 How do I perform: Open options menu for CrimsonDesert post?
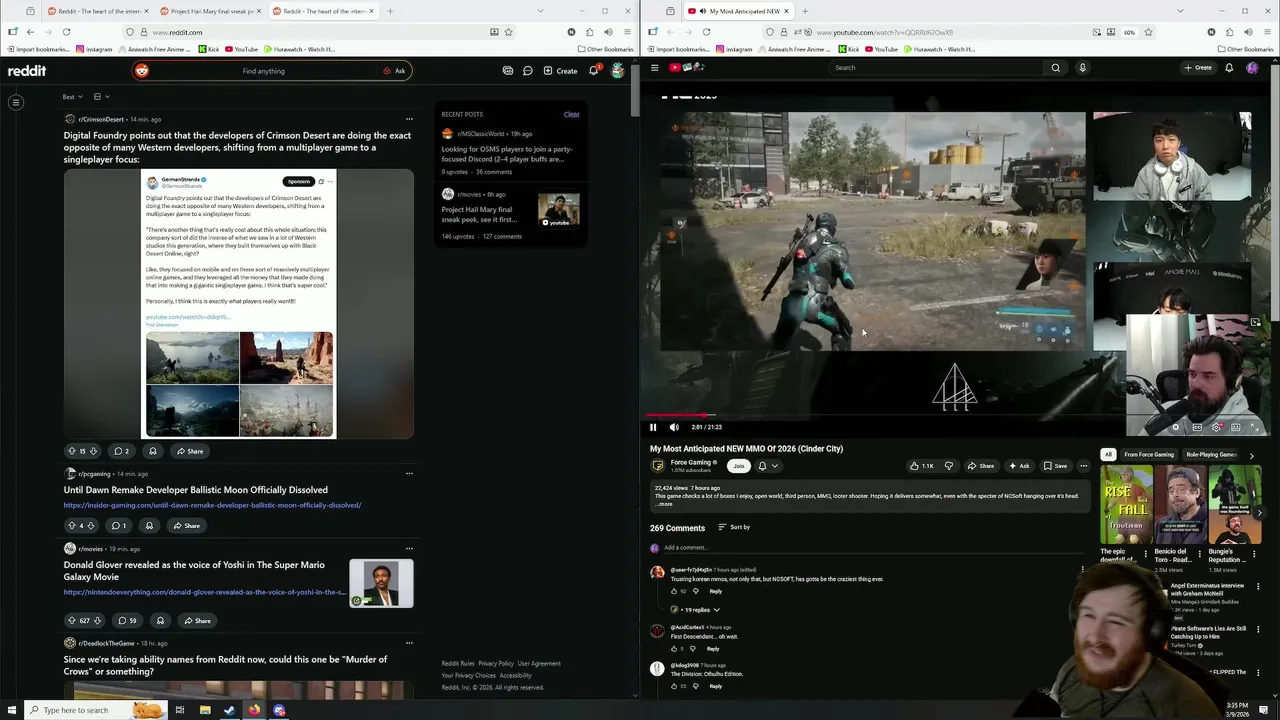(x=409, y=119)
